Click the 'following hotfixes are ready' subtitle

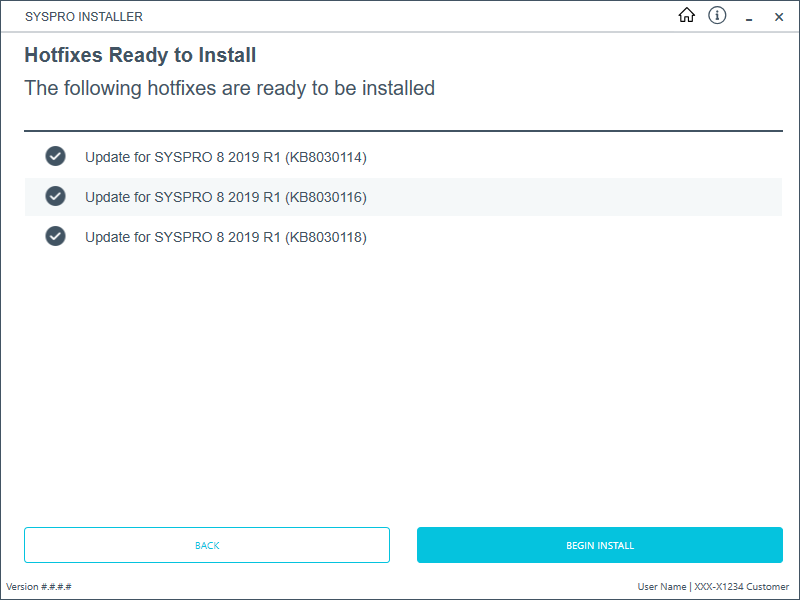tap(229, 88)
